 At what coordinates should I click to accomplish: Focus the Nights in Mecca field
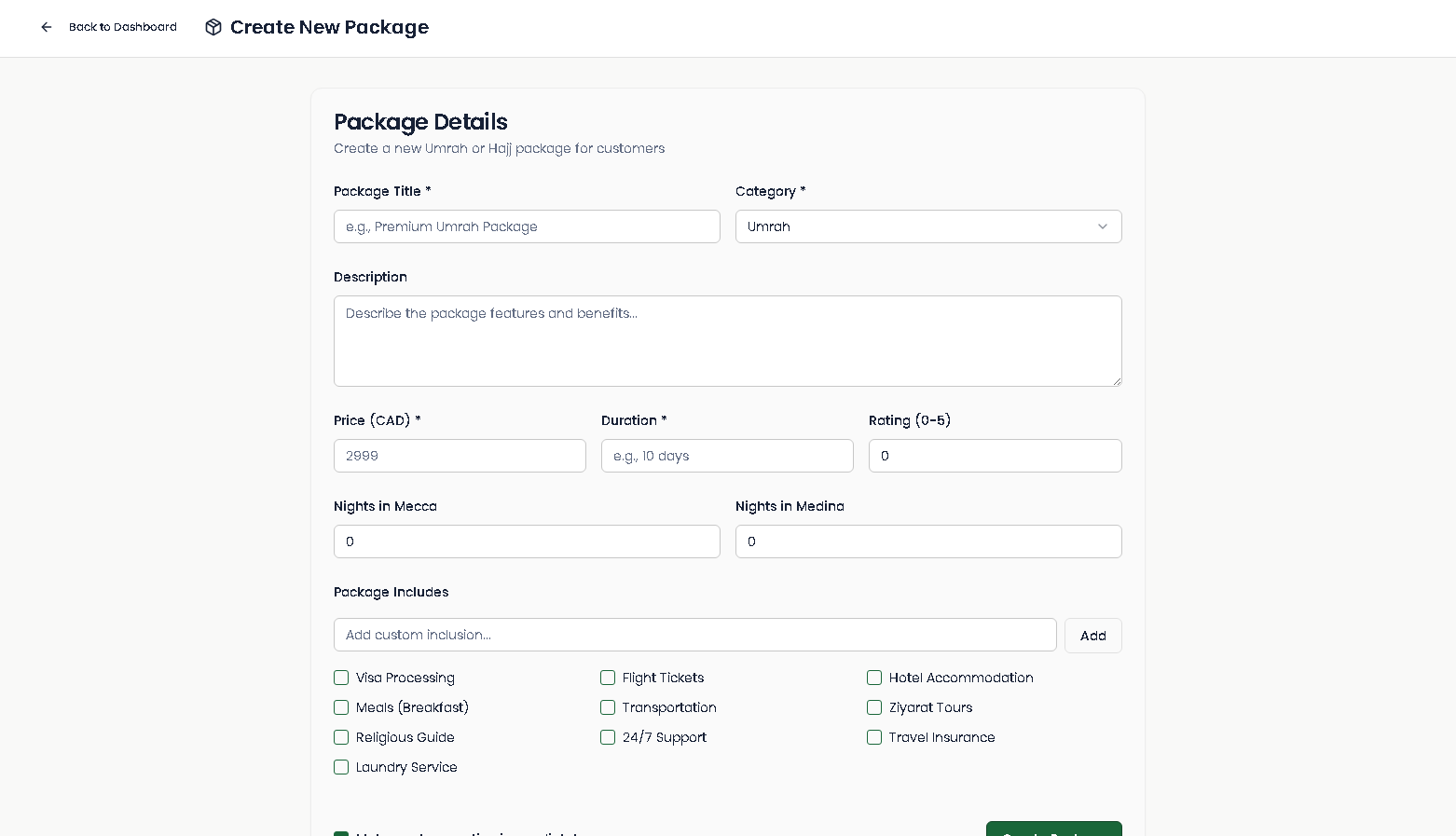point(527,541)
